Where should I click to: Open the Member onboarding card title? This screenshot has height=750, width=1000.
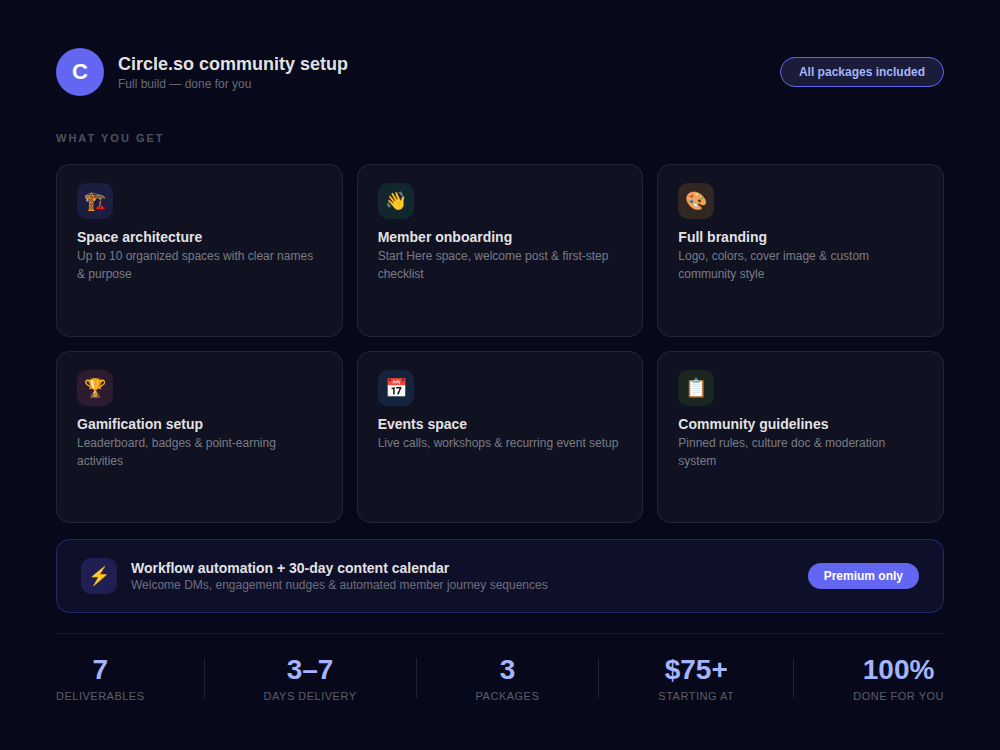pyautogui.click(x=445, y=237)
